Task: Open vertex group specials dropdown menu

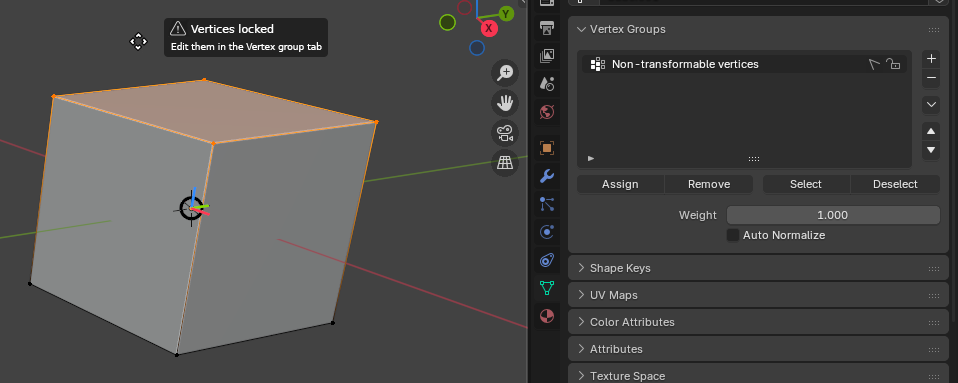Action: pos(931,104)
